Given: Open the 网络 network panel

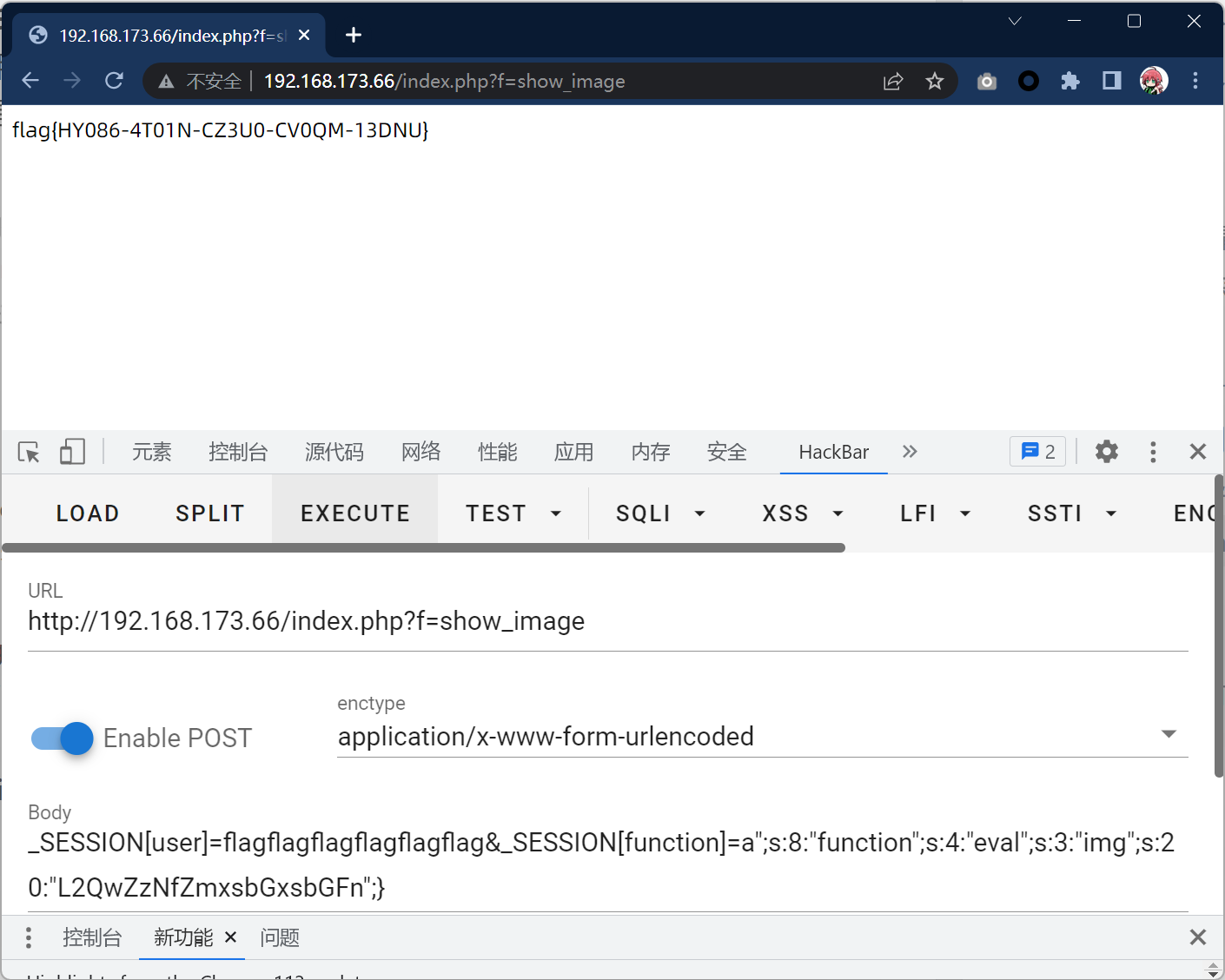Looking at the screenshot, I should pyautogui.click(x=420, y=452).
